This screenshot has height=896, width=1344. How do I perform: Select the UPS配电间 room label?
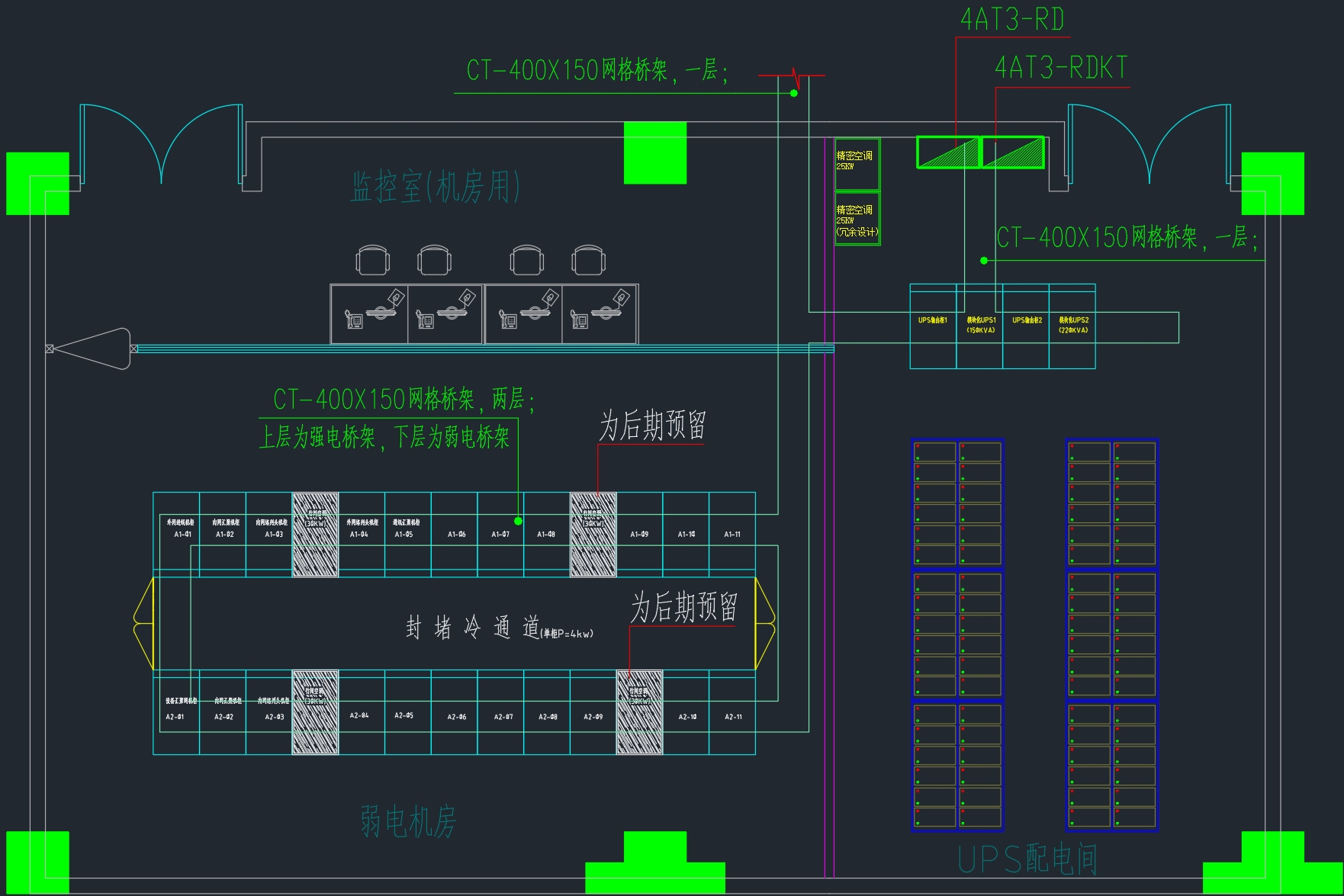point(1027,859)
